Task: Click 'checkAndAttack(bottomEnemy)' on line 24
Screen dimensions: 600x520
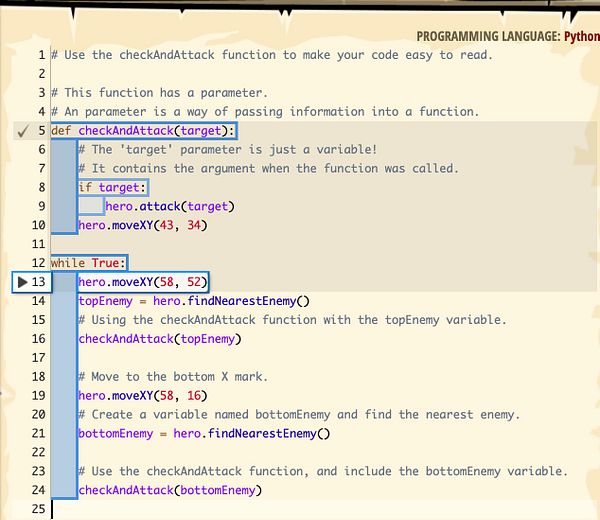Action: pos(170,490)
